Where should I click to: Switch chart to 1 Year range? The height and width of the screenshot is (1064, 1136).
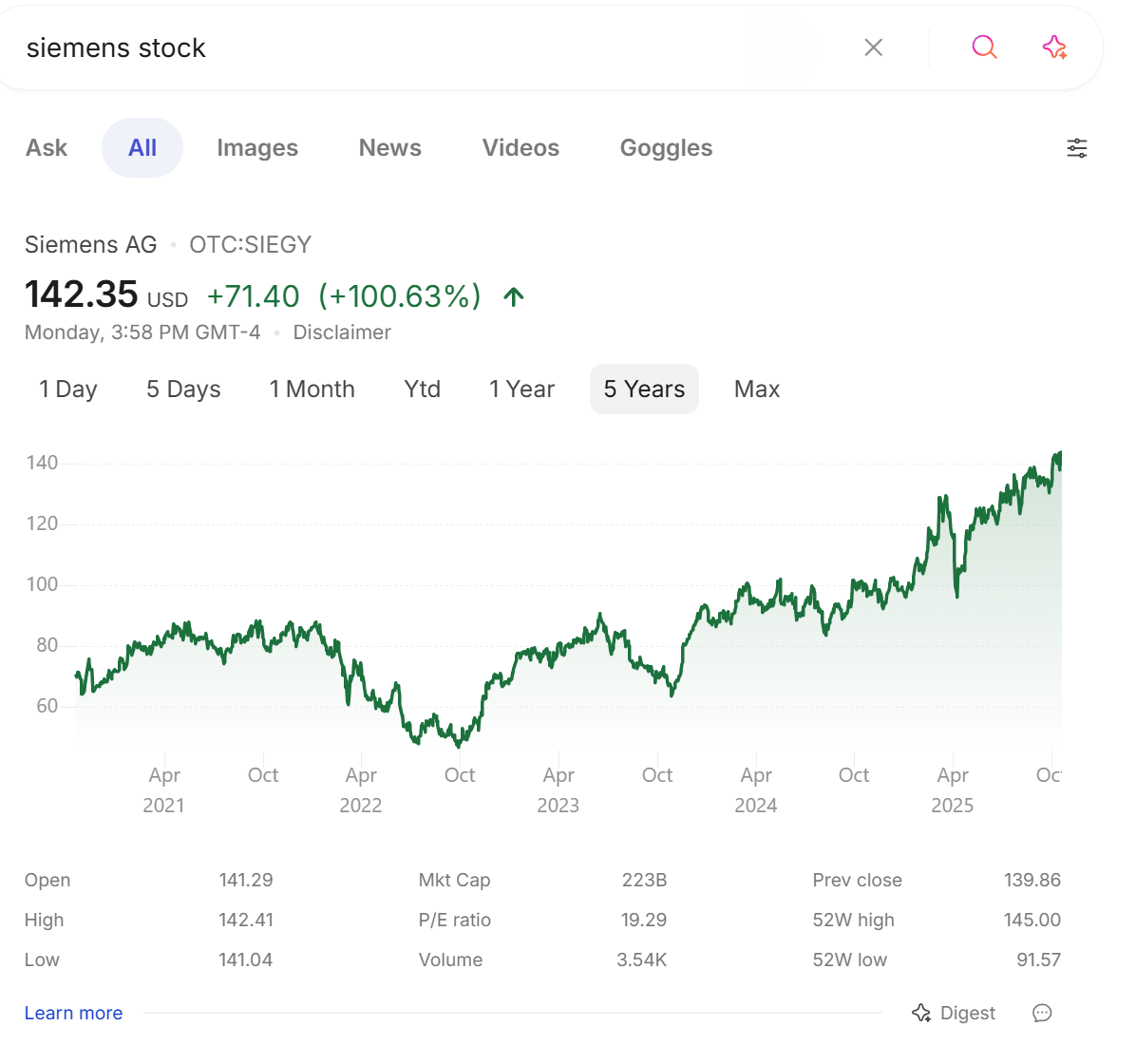click(521, 389)
